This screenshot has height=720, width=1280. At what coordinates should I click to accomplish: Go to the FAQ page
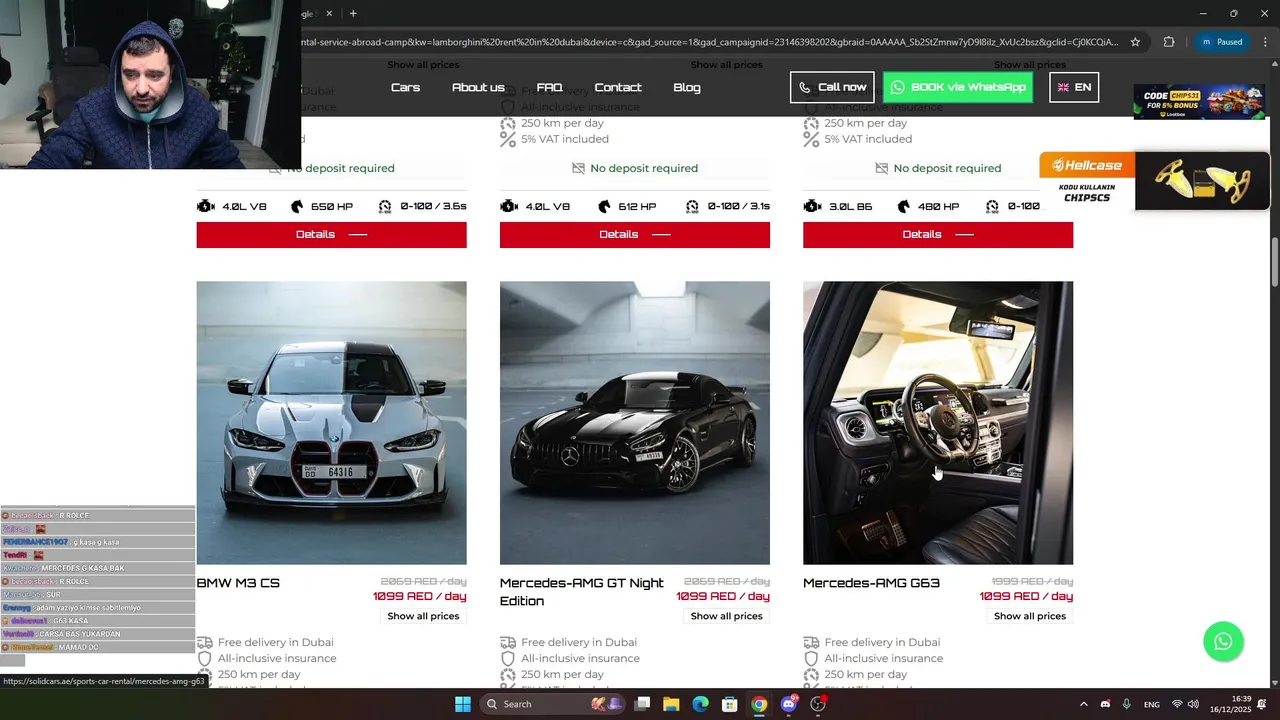click(549, 87)
